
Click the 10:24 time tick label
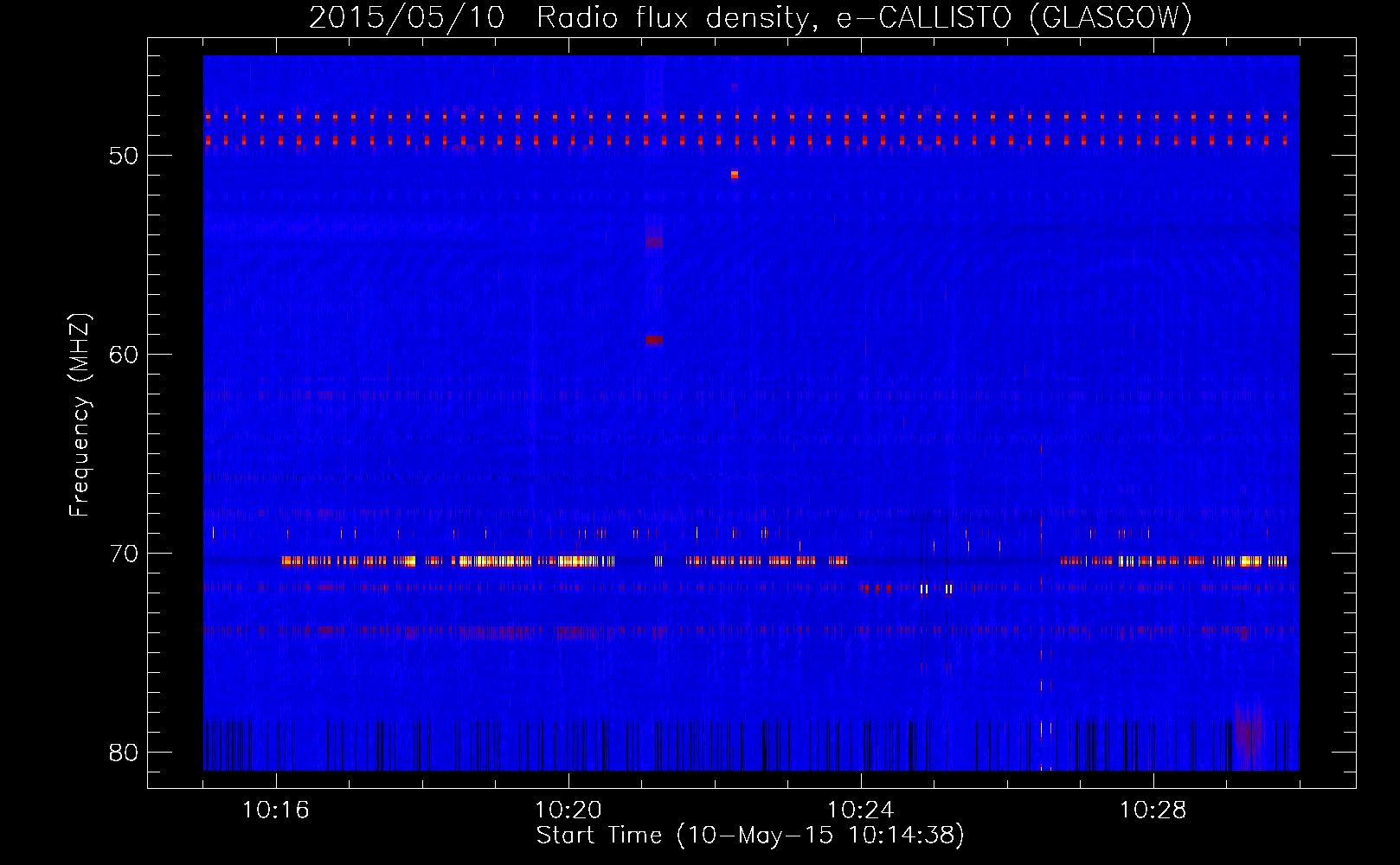pyautogui.click(x=861, y=811)
